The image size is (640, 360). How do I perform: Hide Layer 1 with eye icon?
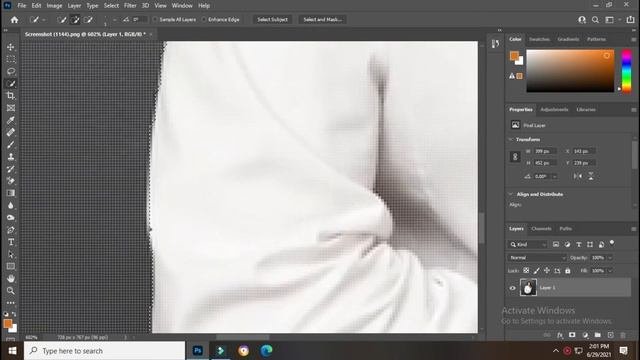[x=512, y=288]
